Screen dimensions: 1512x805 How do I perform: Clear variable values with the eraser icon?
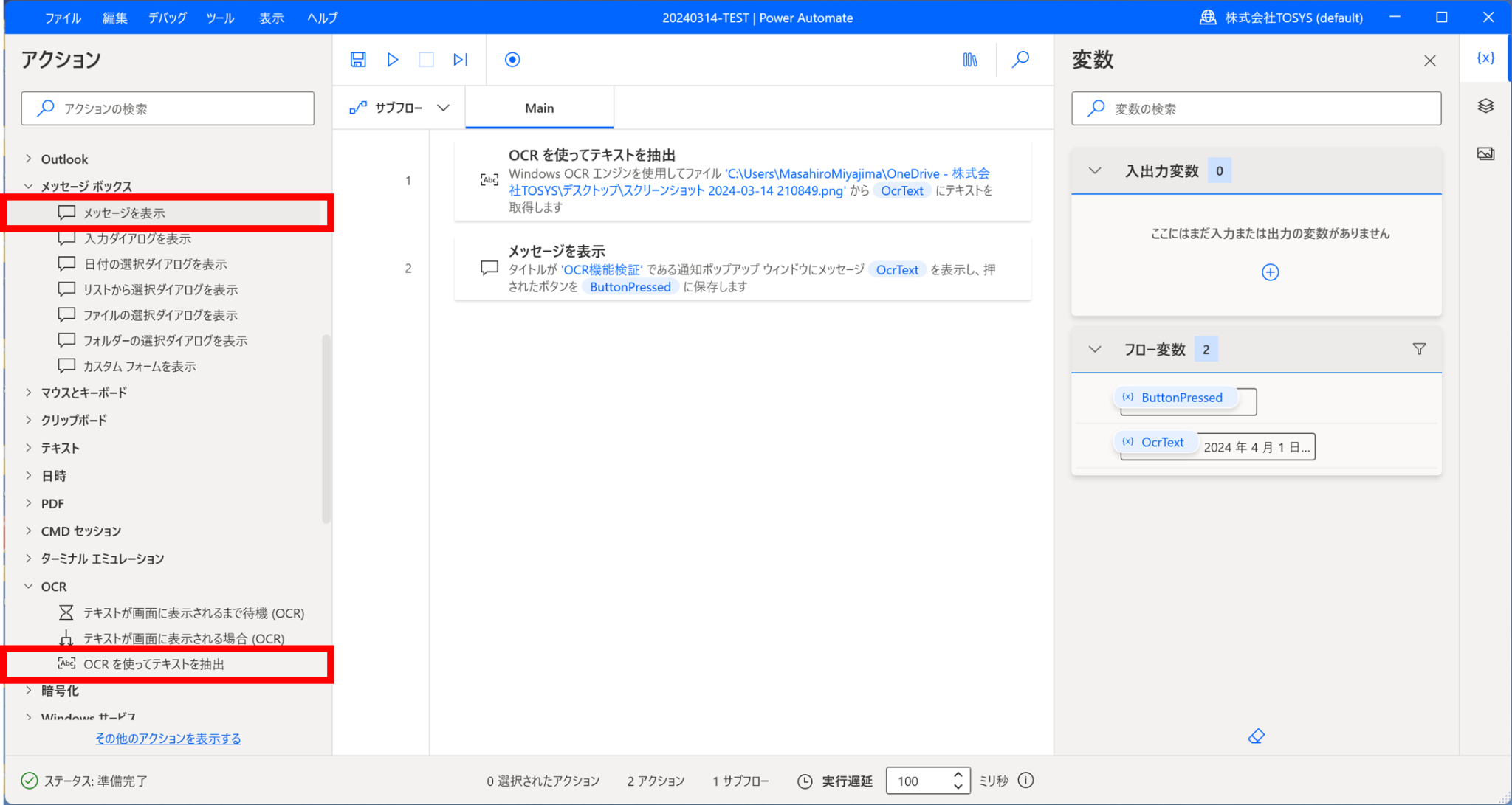[1255, 736]
